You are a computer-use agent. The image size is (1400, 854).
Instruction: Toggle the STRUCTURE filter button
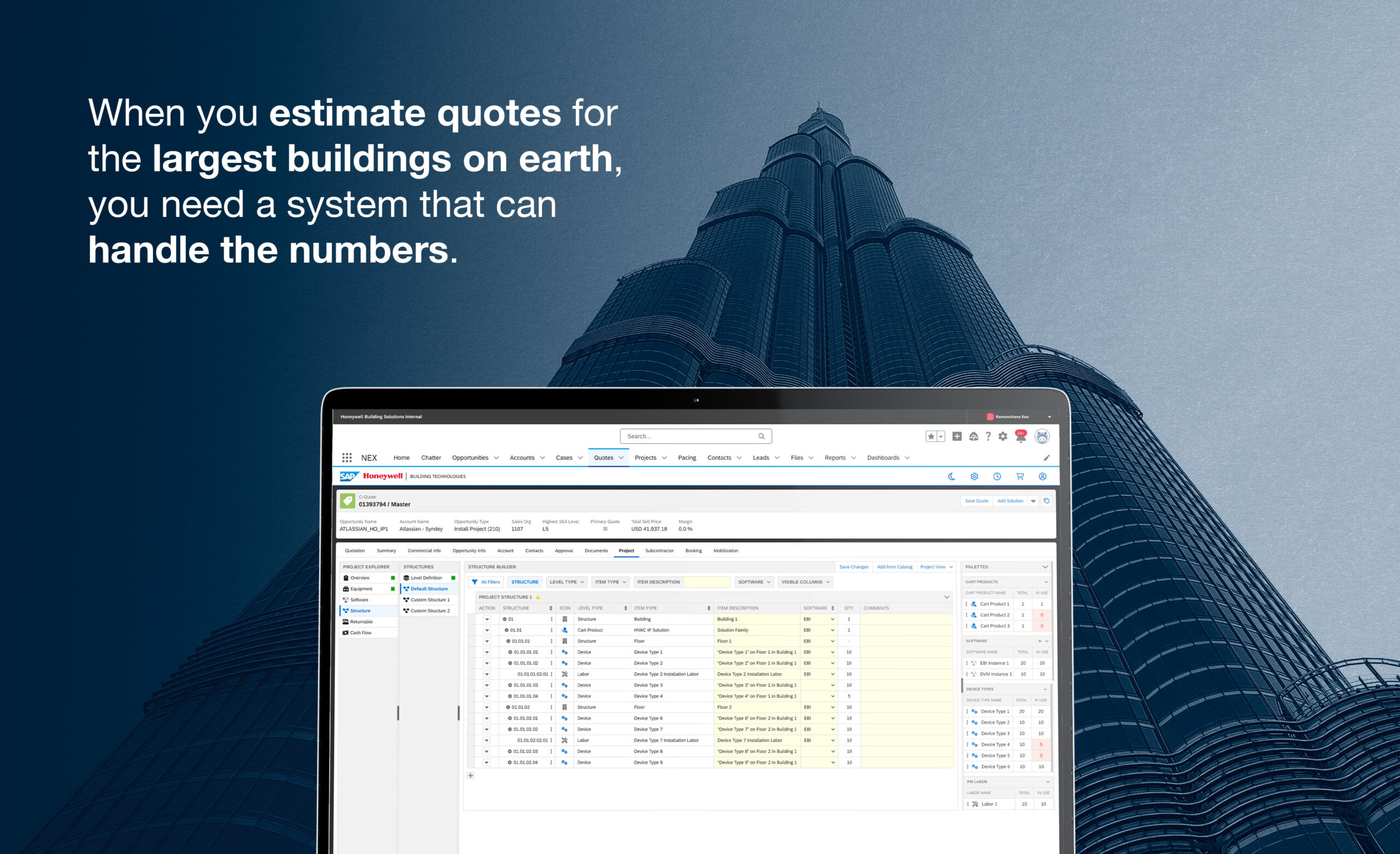(x=524, y=582)
